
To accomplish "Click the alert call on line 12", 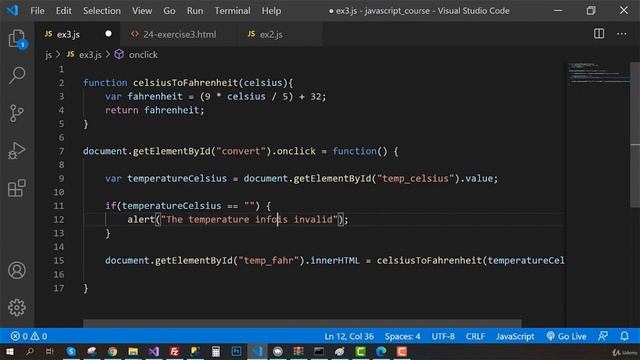I will click(x=141, y=220).
